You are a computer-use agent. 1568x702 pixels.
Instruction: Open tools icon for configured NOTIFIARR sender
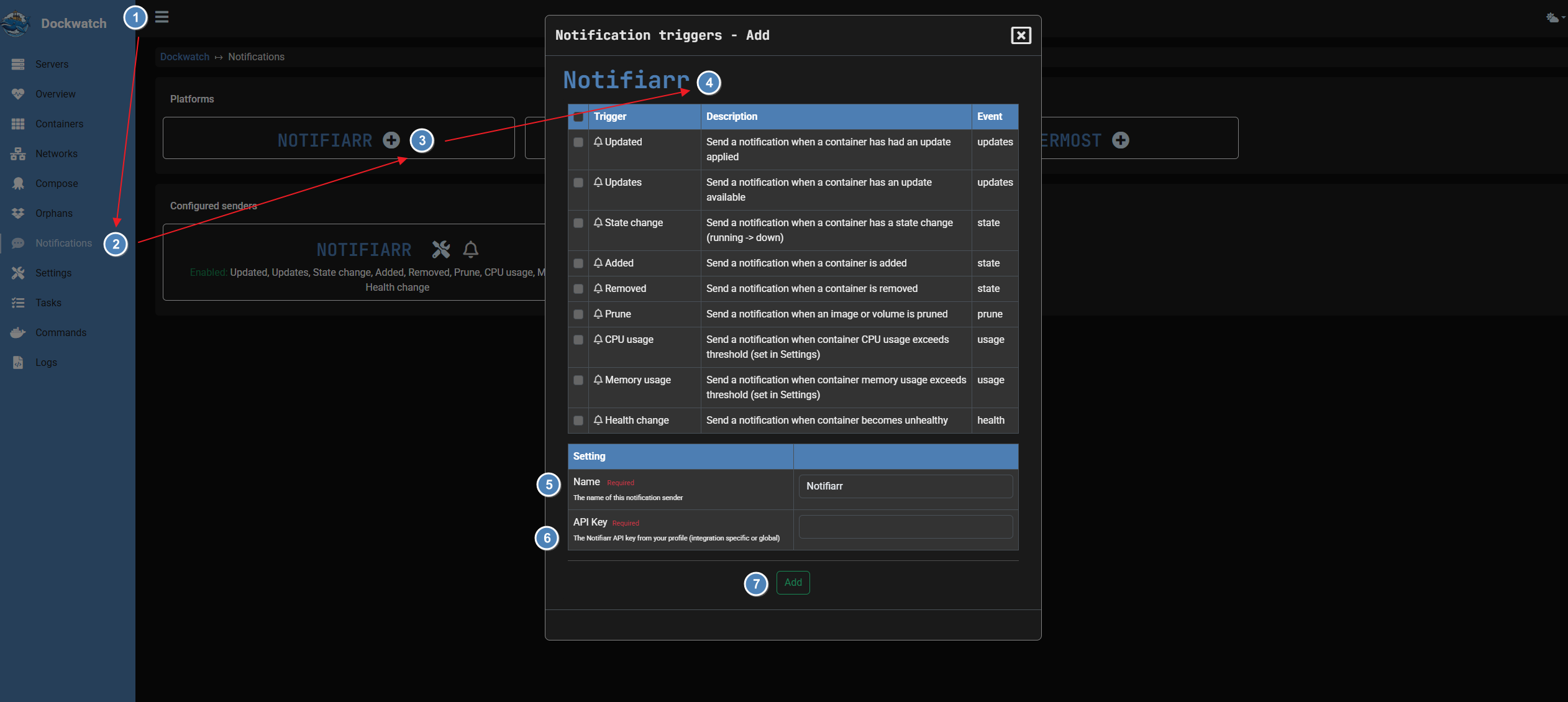pos(441,249)
